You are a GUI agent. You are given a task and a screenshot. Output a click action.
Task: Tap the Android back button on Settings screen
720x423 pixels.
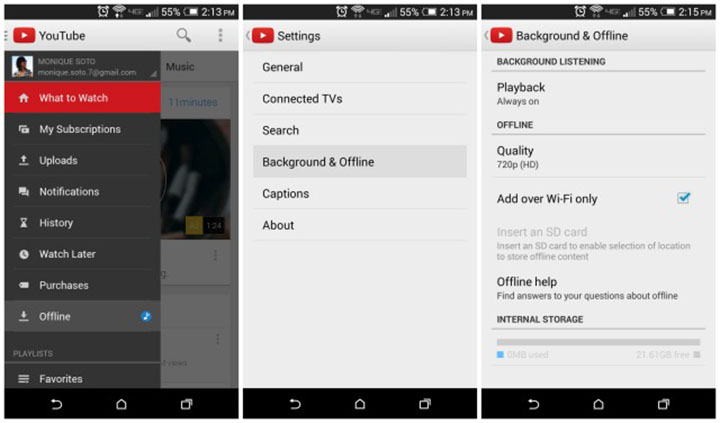(295, 404)
